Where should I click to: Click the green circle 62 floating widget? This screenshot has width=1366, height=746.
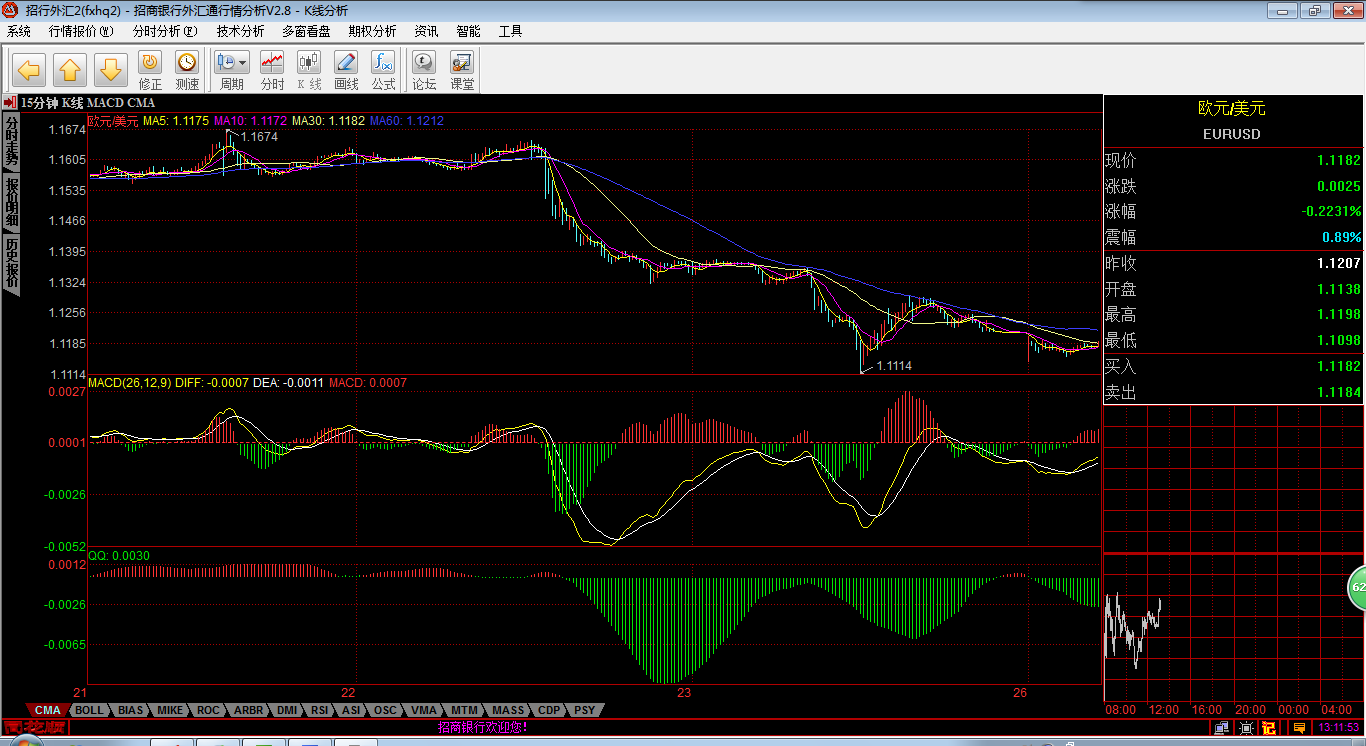pos(1357,588)
